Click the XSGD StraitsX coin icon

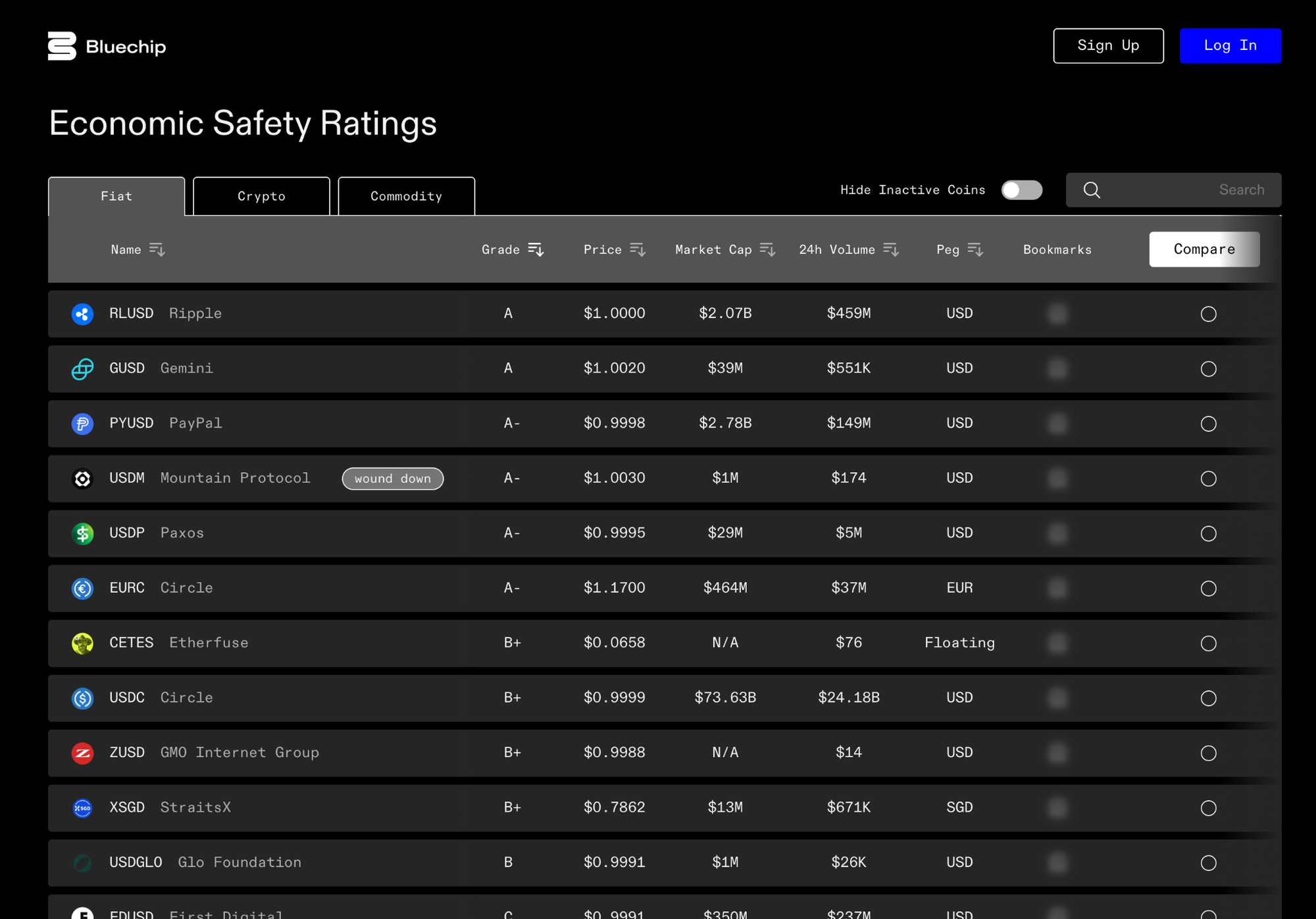pyautogui.click(x=82, y=808)
